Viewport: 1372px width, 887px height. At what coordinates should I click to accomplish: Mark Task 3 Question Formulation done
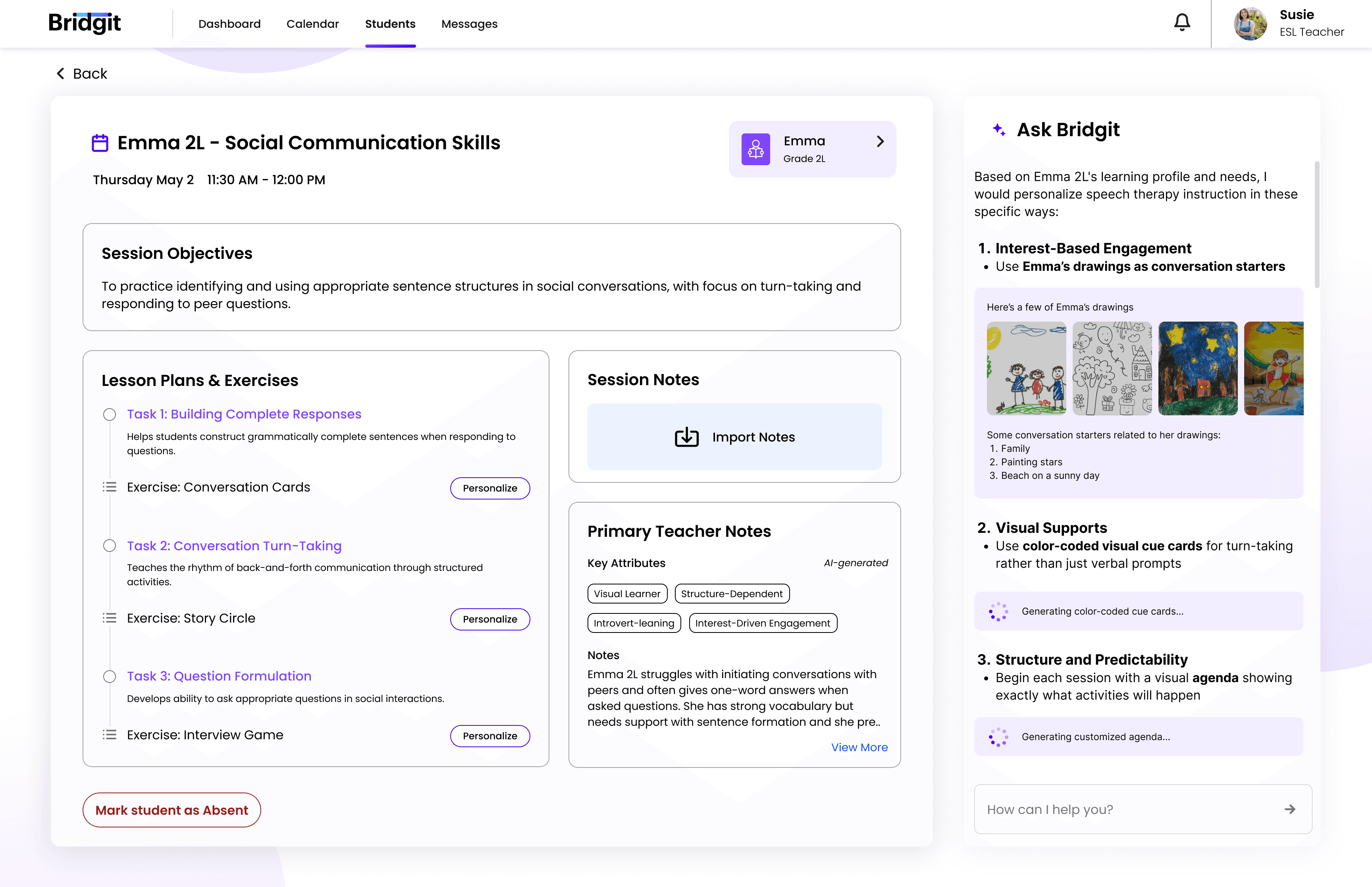110,677
